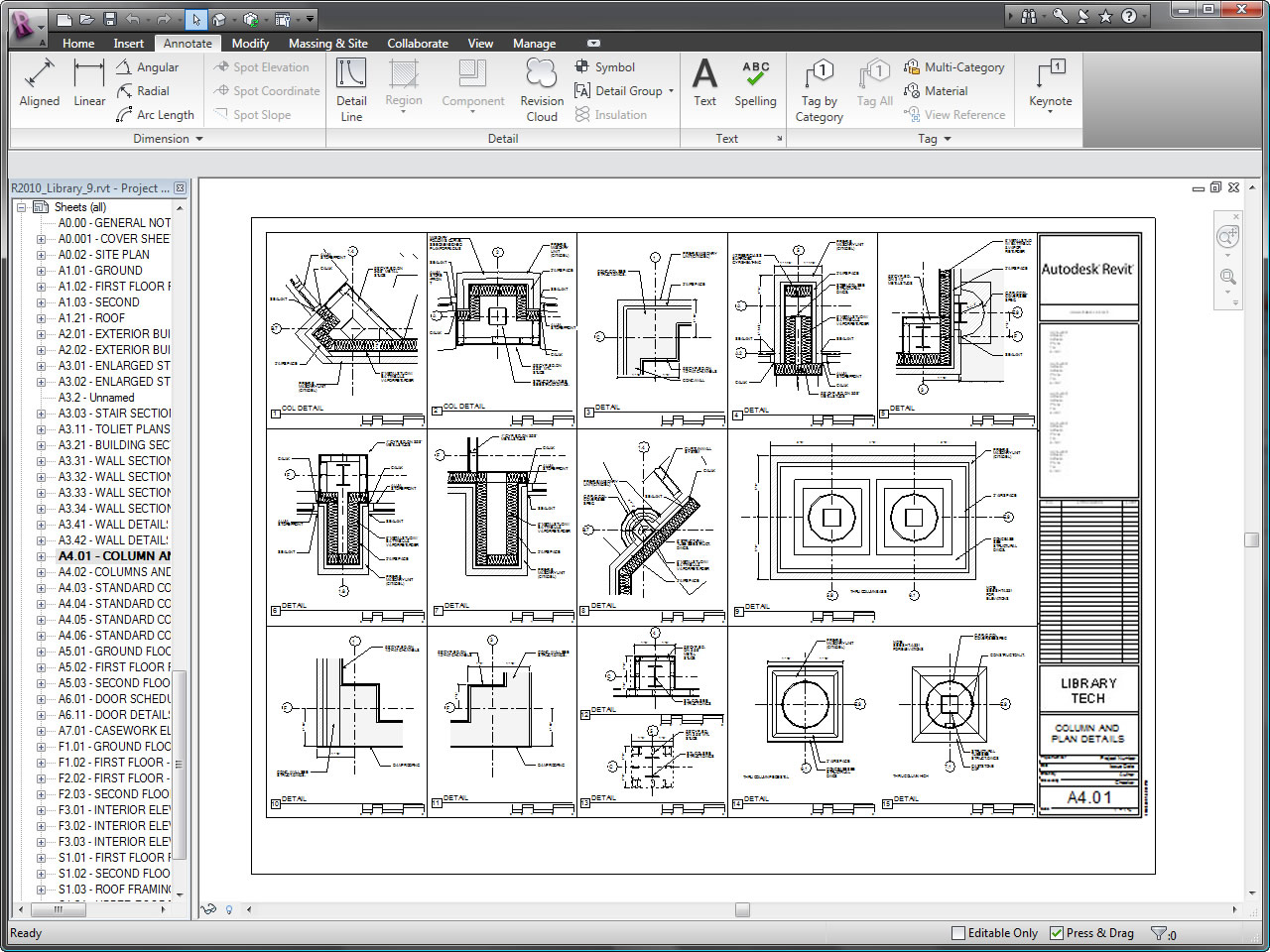This screenshot has height=952, width=1270.
Task: Open the satellite Communication Center icon
Action: pyautogui.click(x=1083, y=16)
